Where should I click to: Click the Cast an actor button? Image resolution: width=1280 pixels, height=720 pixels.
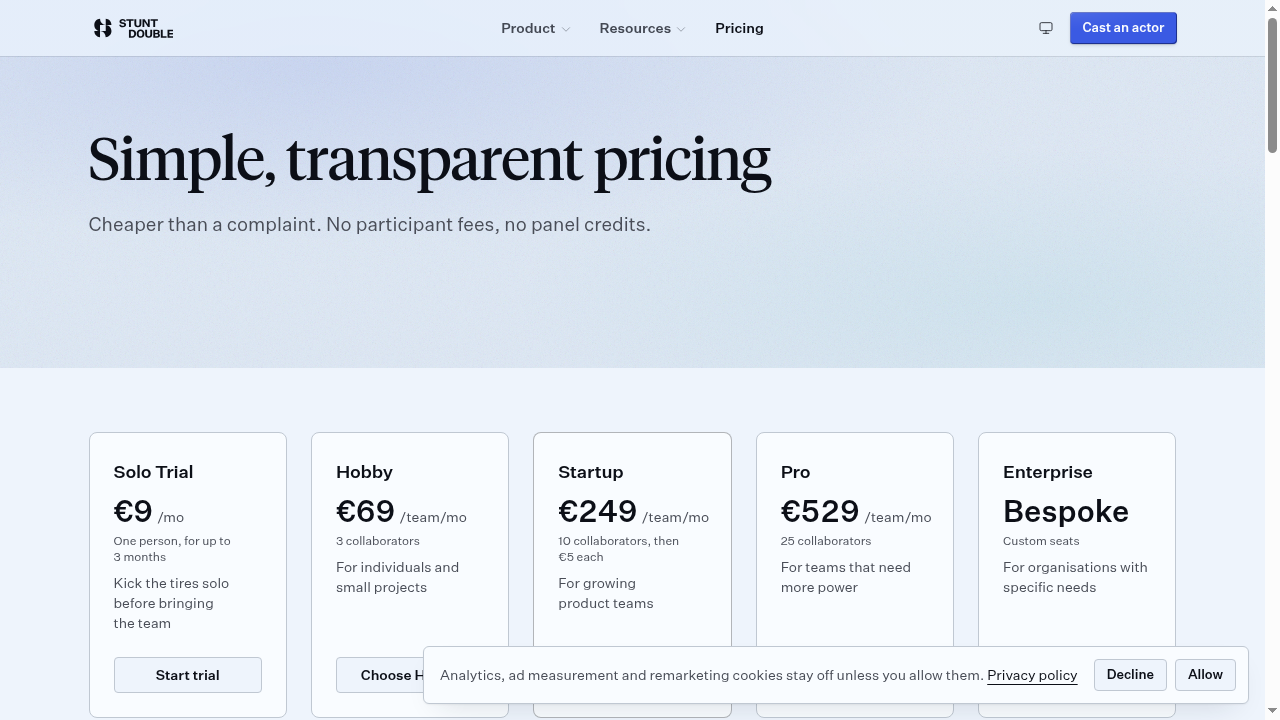[x=1123, y=28]
